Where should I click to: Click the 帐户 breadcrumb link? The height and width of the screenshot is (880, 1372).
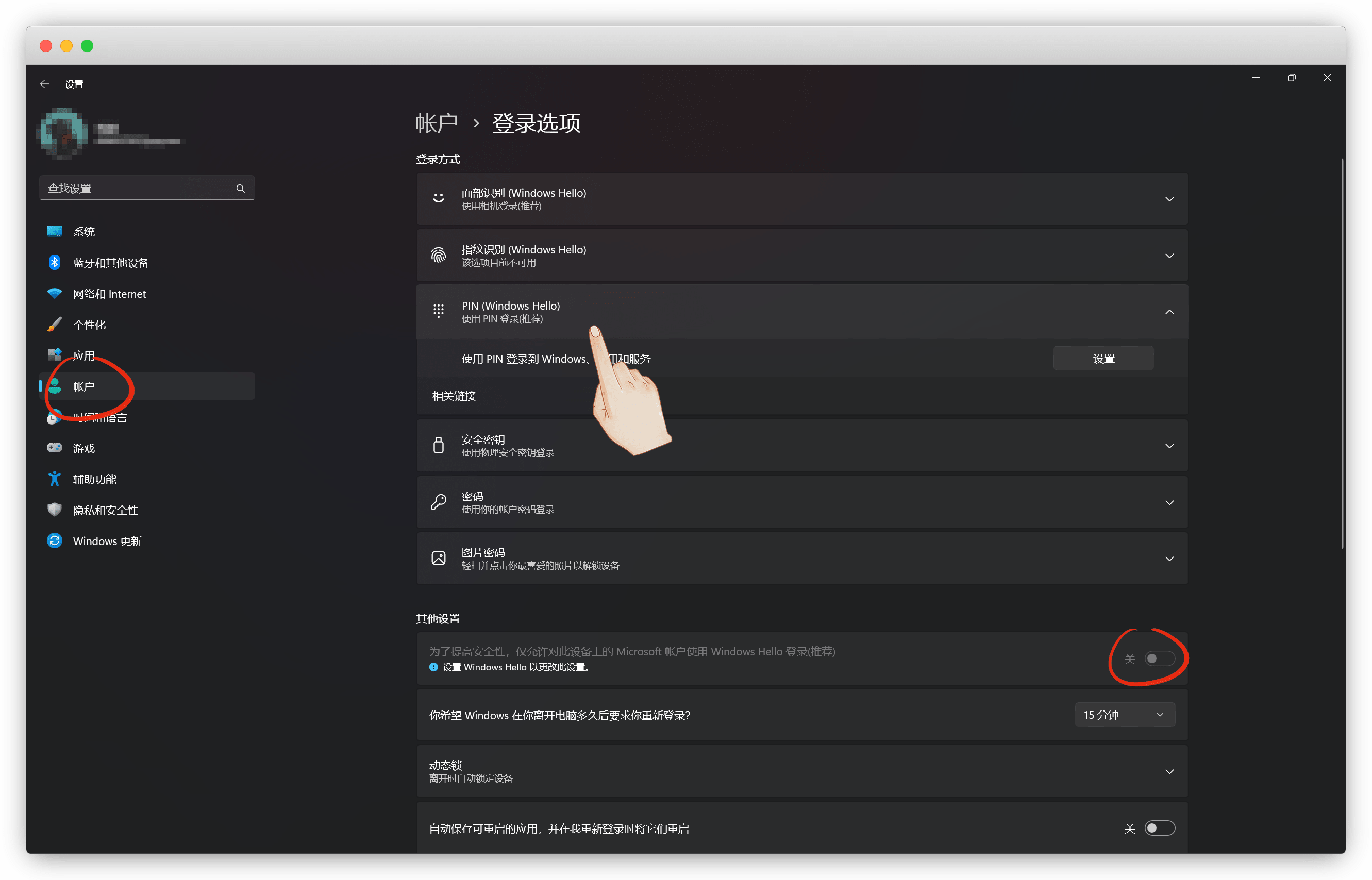(x=437, y=124)
